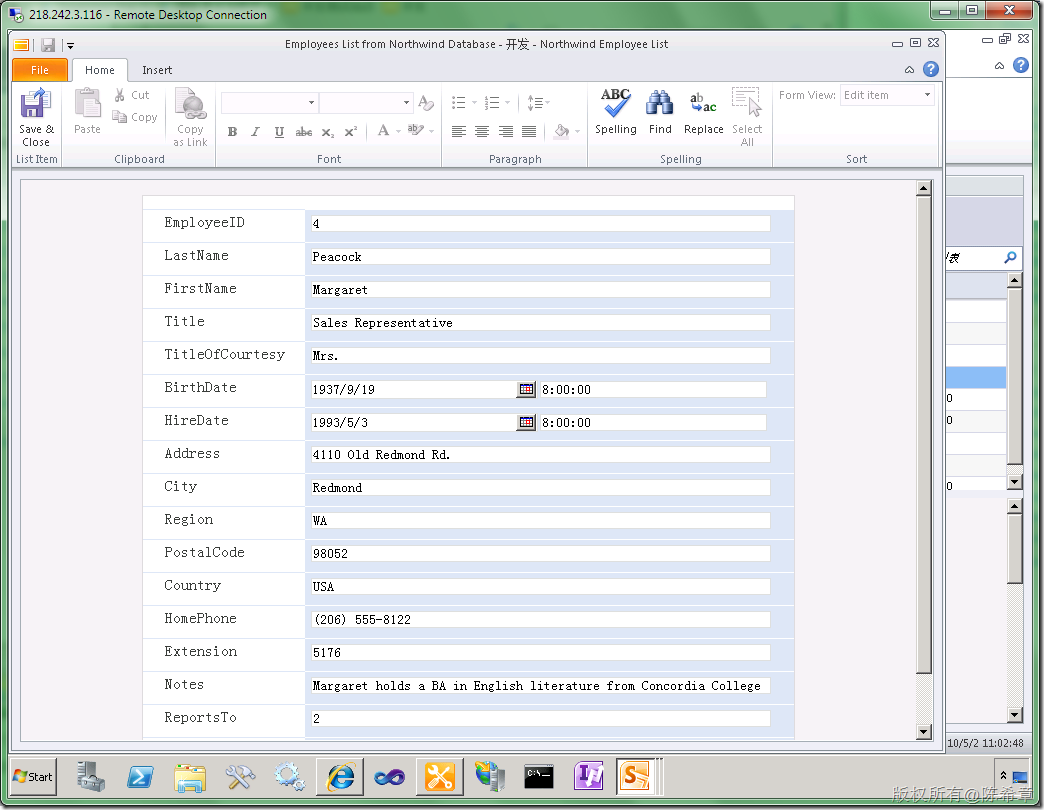Open Internet Explorer from taskbar
The width and height of the screenshot is (1044, 810).
[340, 777]
